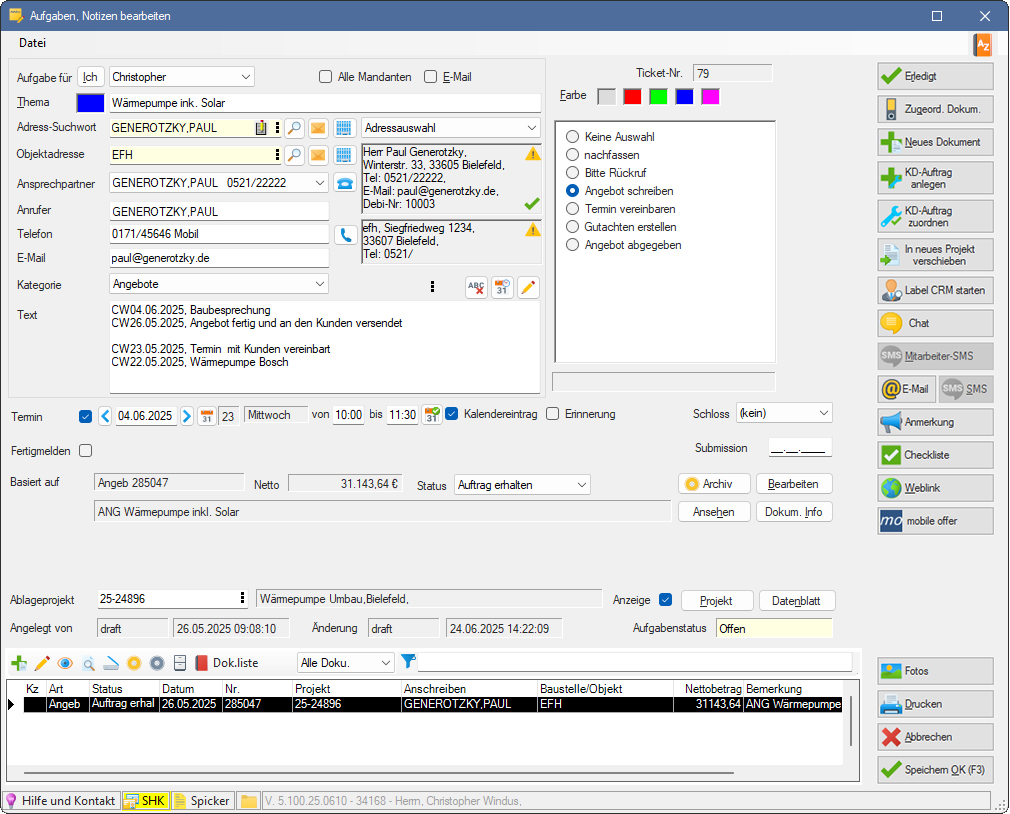This screenshot has height=814, width=1010.
Task: Click the Erledigt button
Action: pyautogui.click(x=935, y=76)
